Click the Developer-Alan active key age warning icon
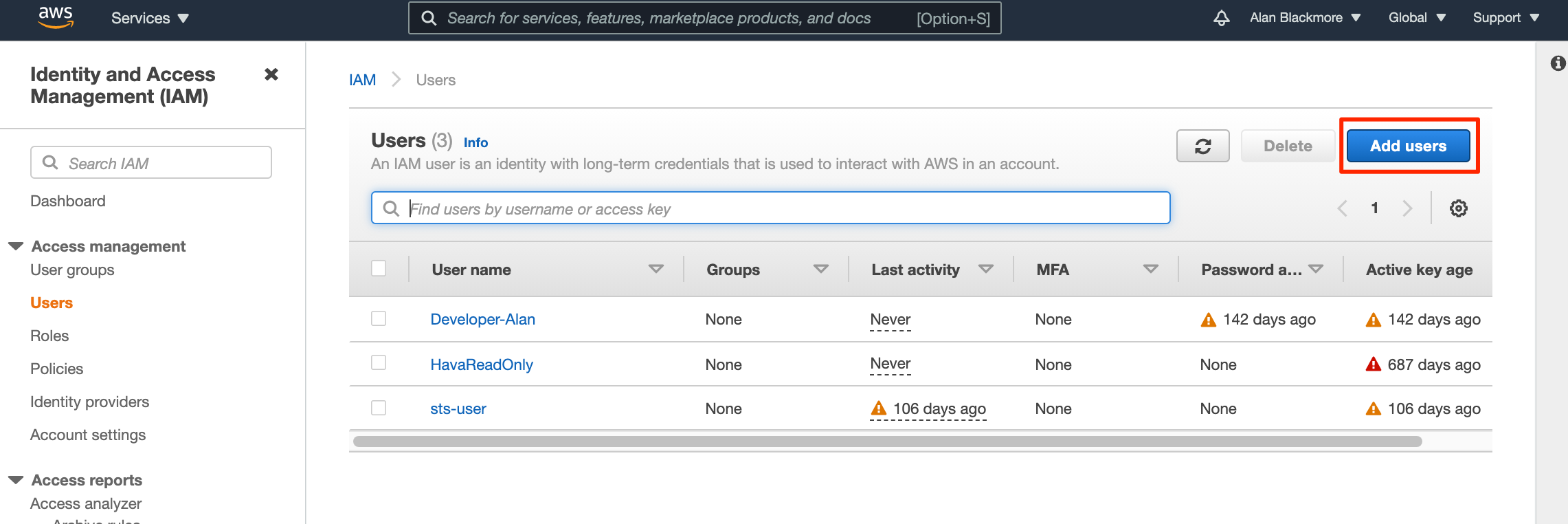The height and width of the screenshot is (524, 1568). click(1373, 320)
